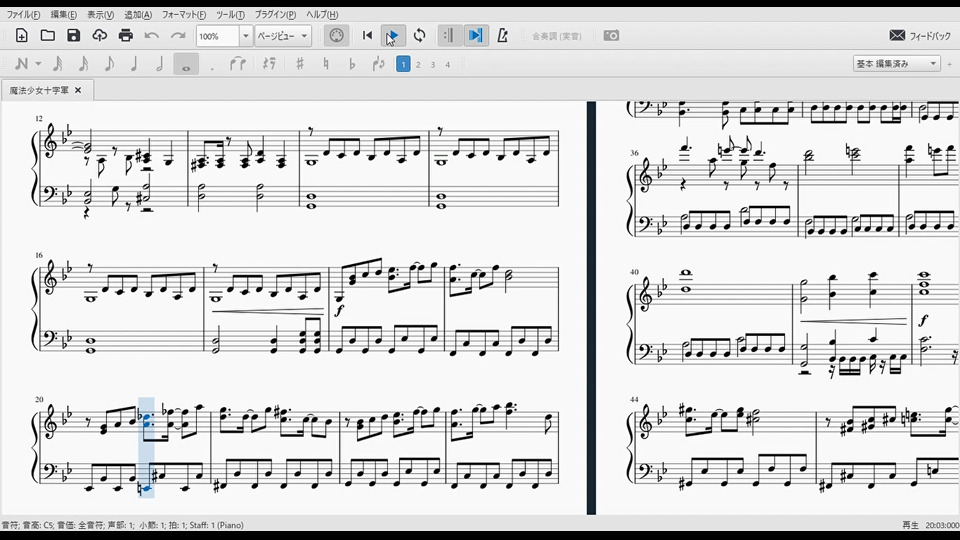This screenshot has width=960, height=540.
Task: Rewind playback to the start
Action: 367,36
